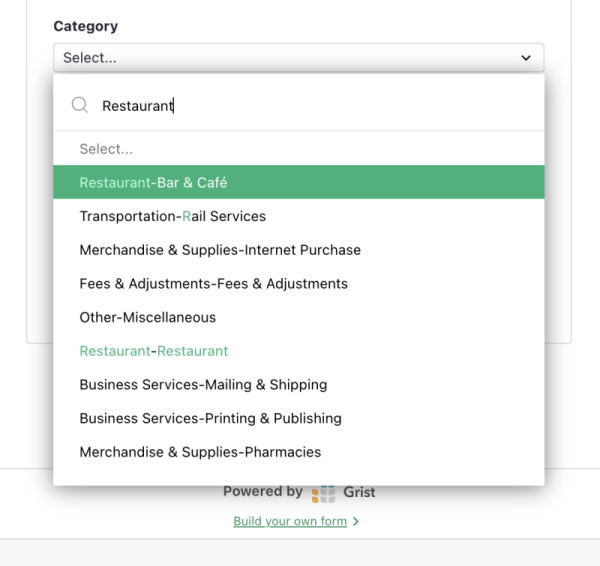Choose the blank Select... placeholder option
The image size is (600, 566).
click(106, 149)
